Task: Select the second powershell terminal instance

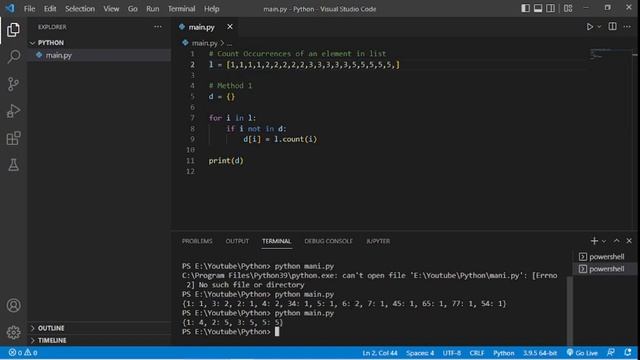Action: pyautogui.click(x=602, y=269)
